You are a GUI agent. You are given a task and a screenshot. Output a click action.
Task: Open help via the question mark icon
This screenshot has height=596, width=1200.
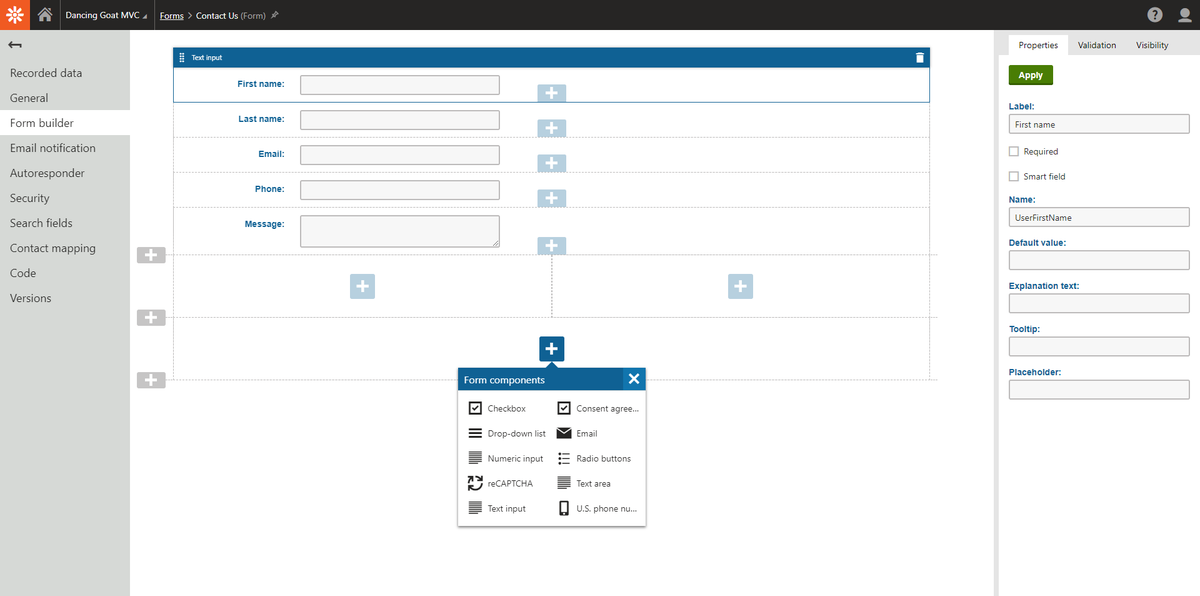1154,14
